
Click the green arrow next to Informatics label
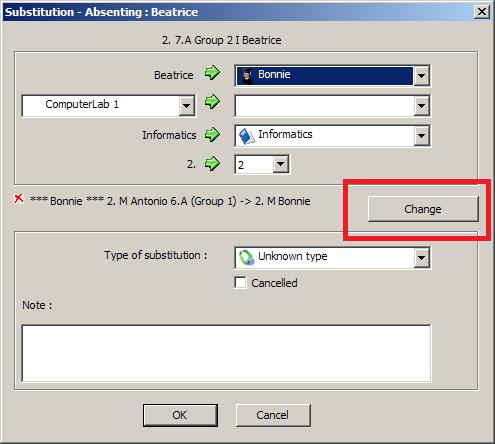[212, 135]
